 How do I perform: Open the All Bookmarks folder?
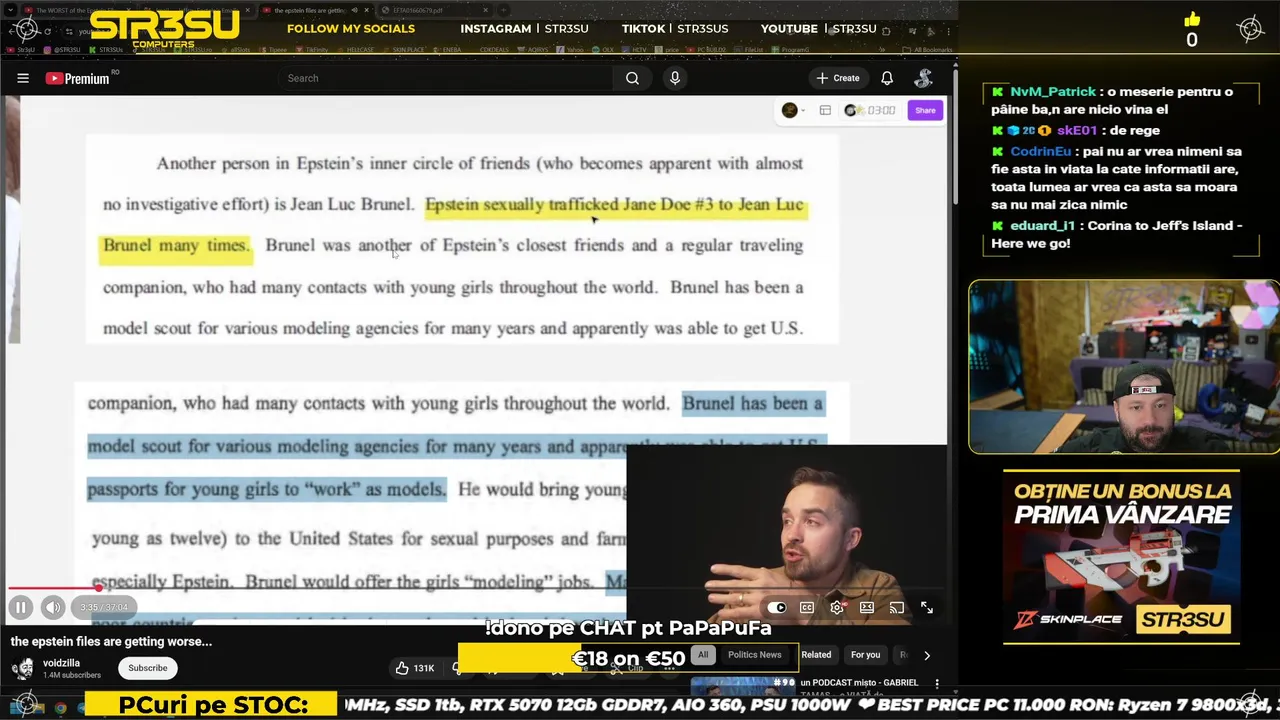pyautogui.click(x=927, y=50)
